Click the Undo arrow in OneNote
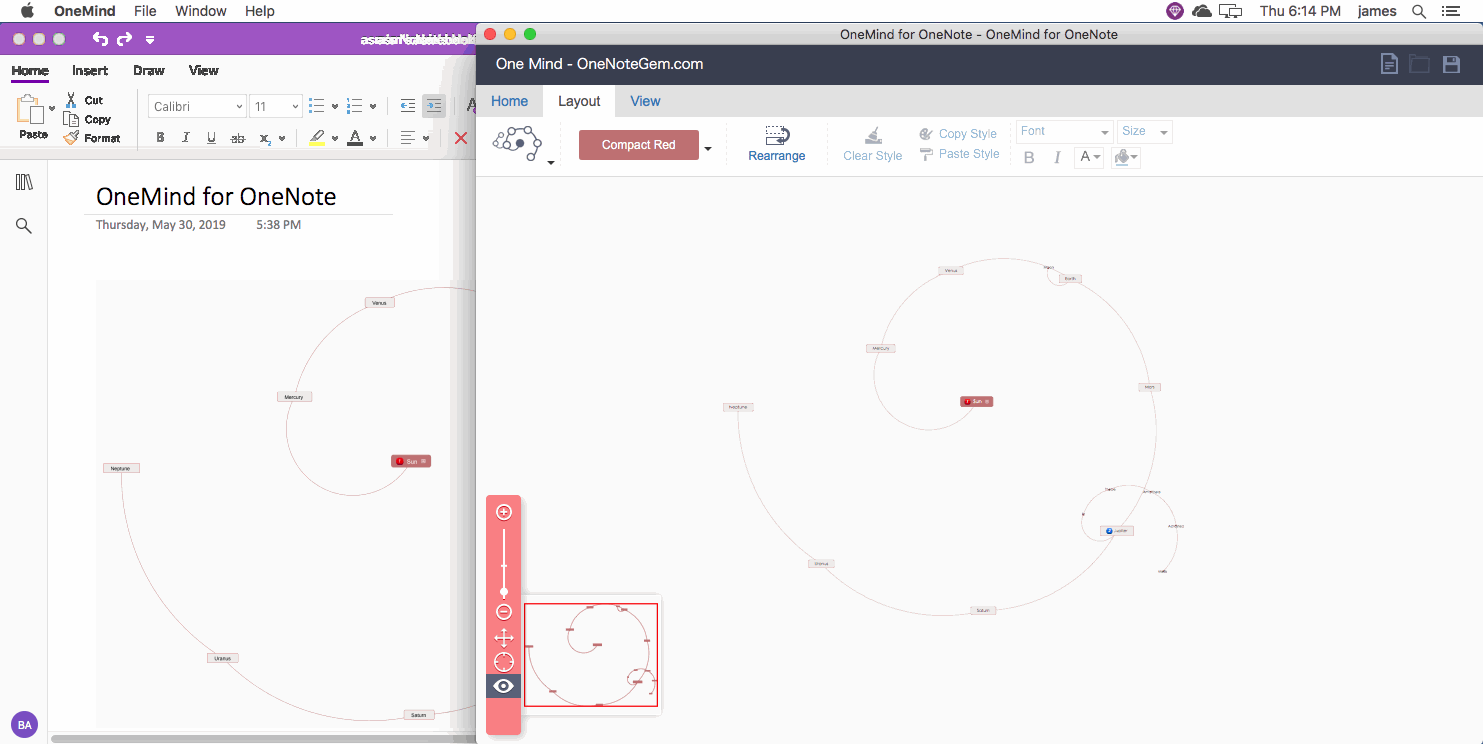The width and height of the screenshot is (1483, 744). click(x=100, y=39)
